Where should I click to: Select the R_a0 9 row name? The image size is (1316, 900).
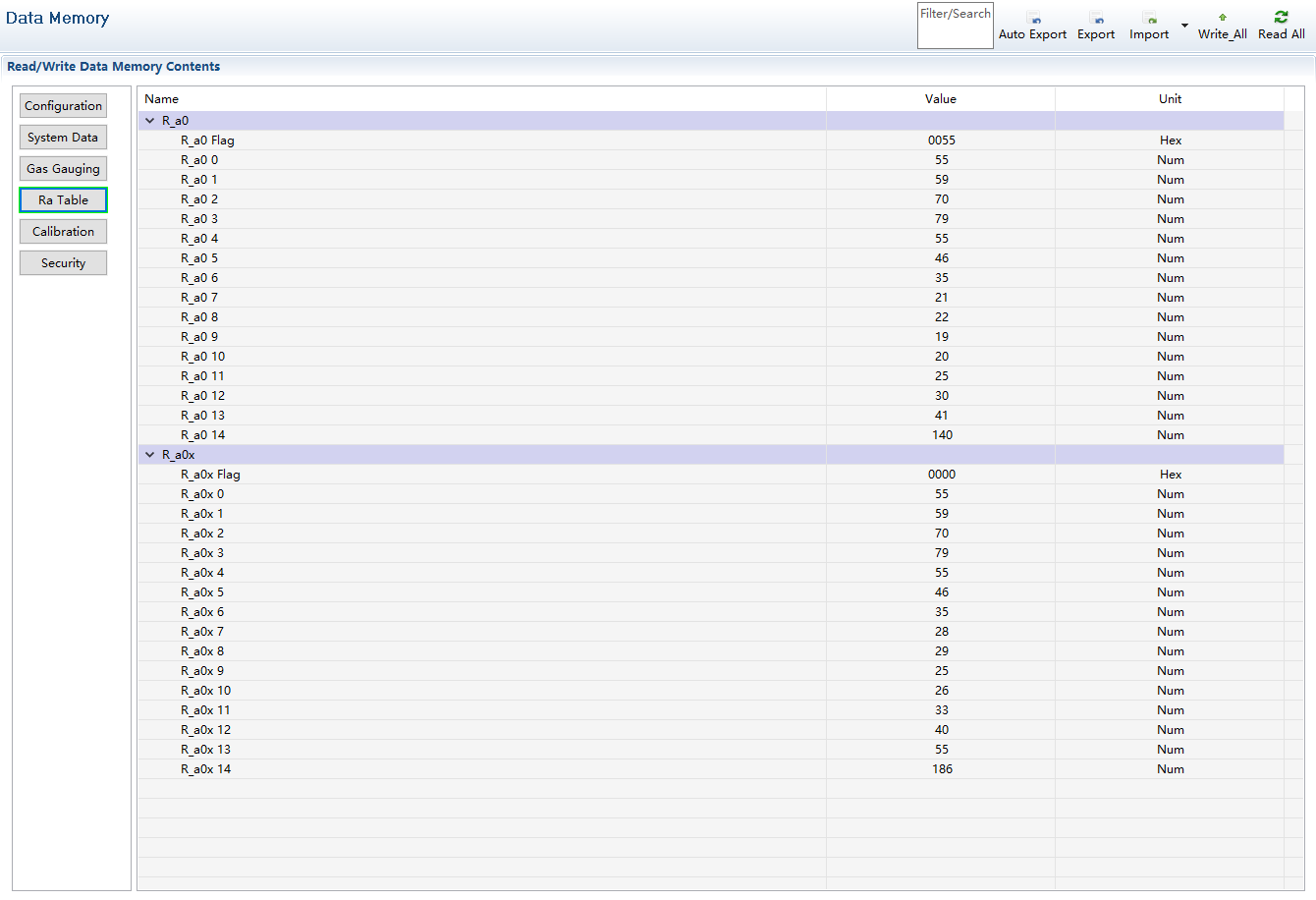(x=199, y=337)
